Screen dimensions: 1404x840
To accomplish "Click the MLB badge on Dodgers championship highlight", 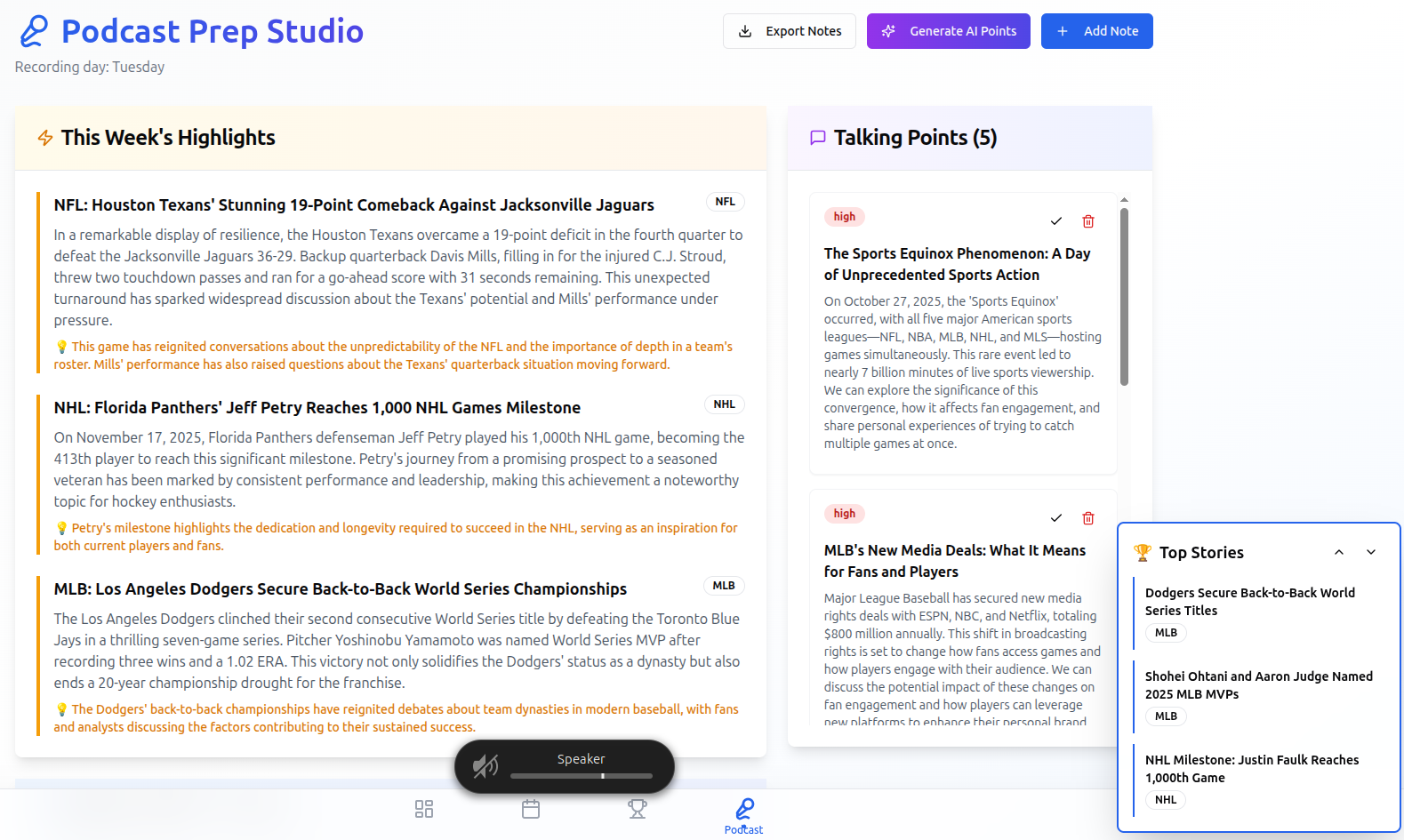I will (724, 586).
